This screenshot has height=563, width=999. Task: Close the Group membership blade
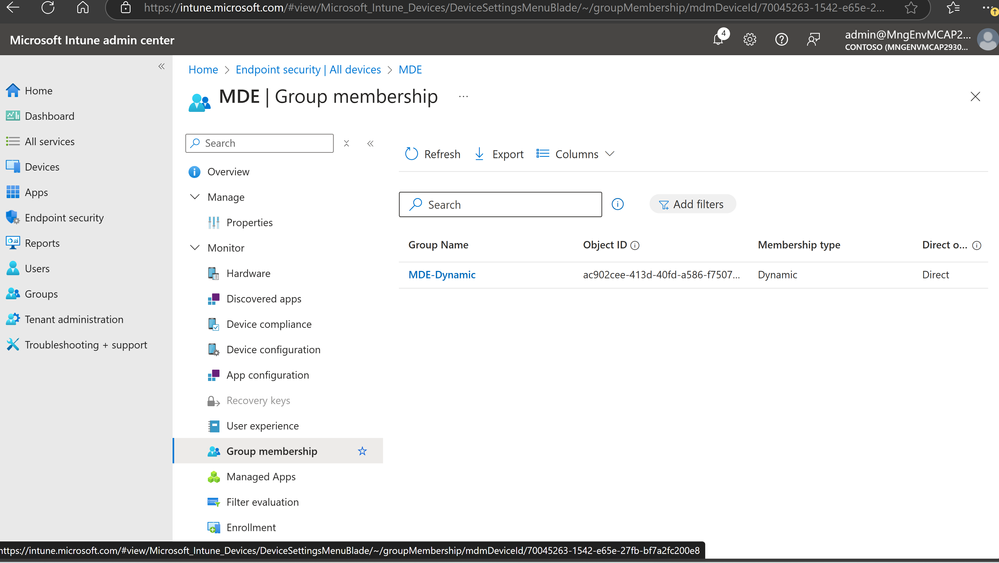pyautogui.click(x=975, y=97)
